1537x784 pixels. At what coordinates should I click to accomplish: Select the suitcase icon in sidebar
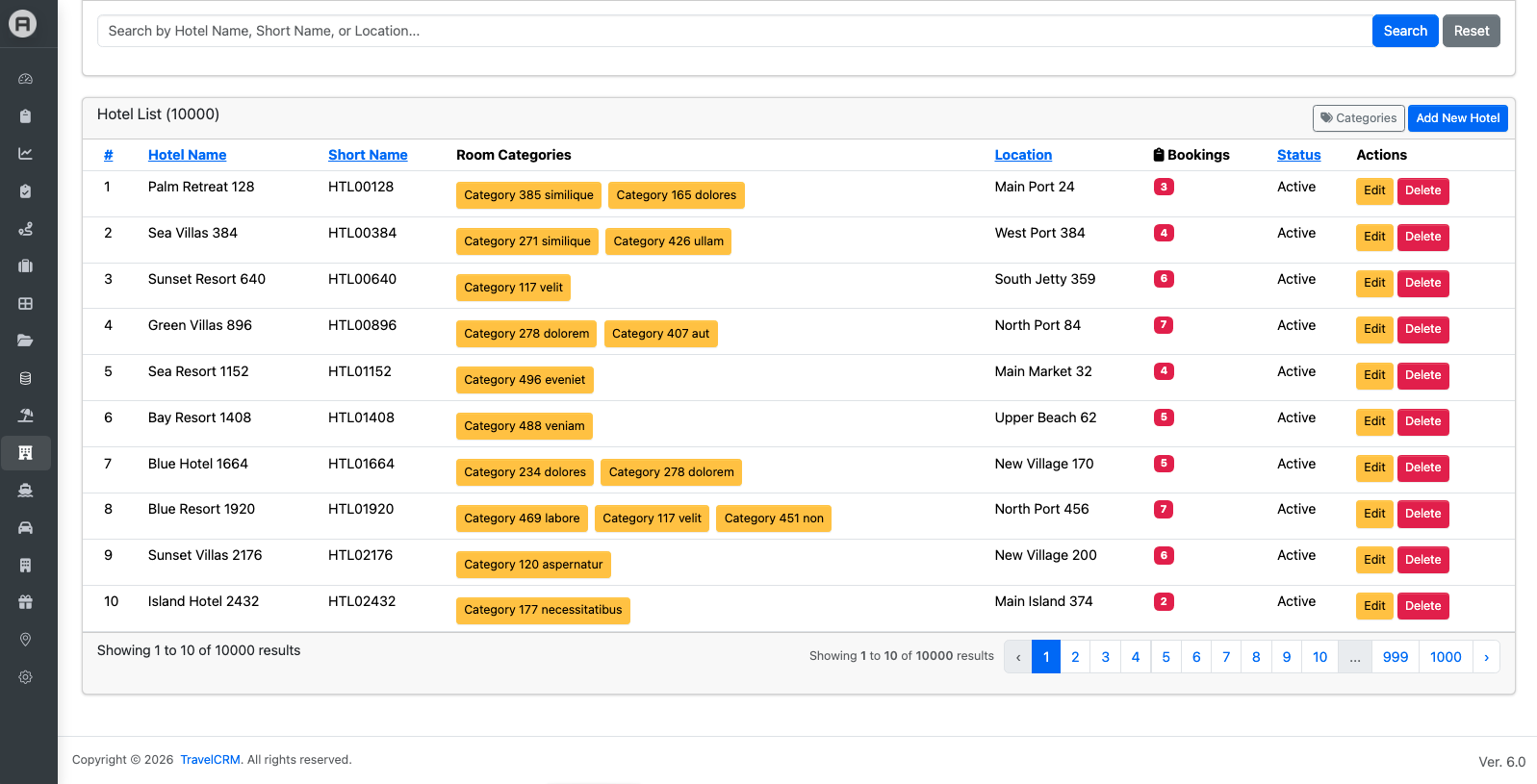click(x=26, y=266)
